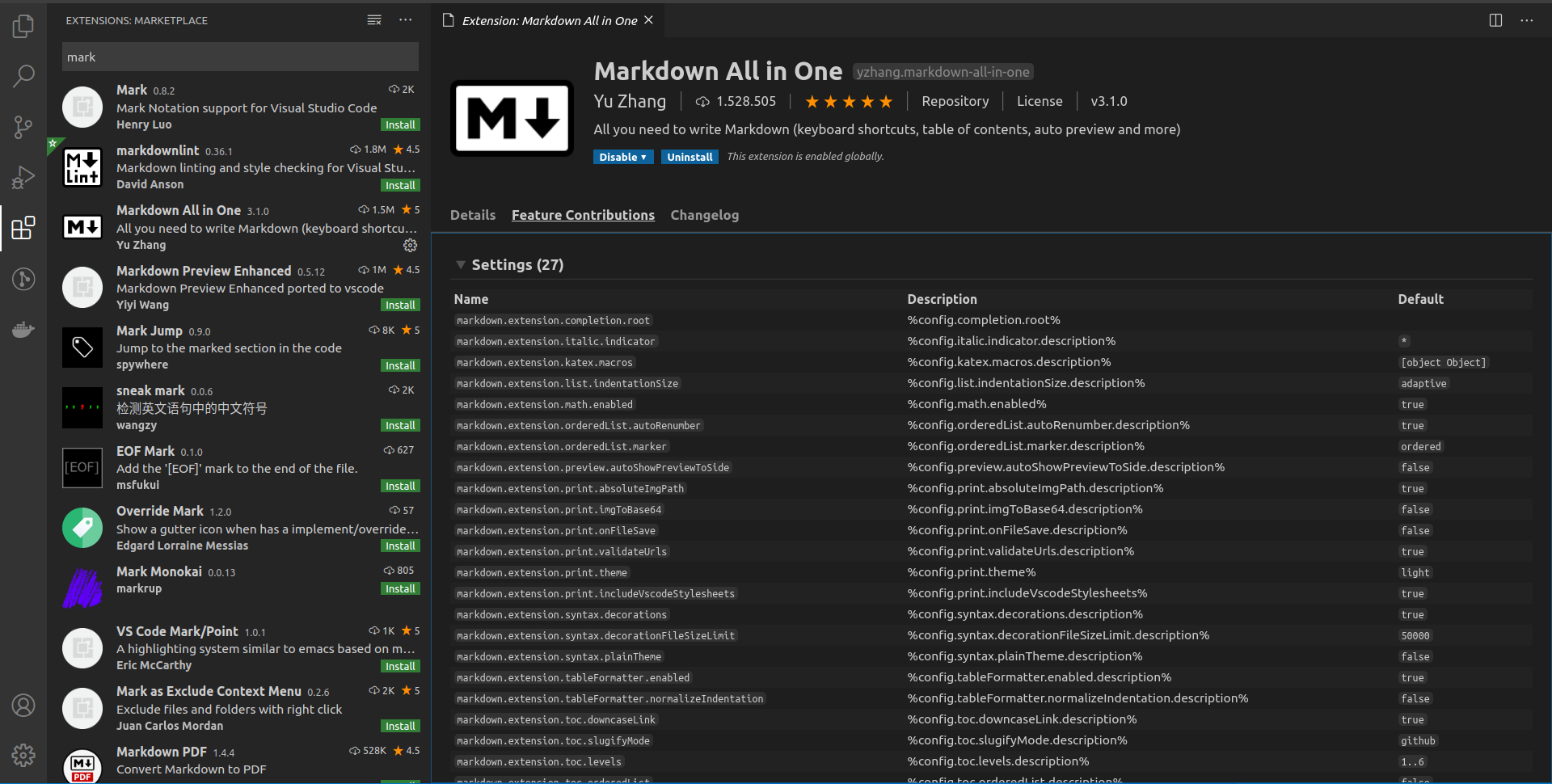Click setting 'markdown.extension.print.theme'
The height and width of the screenshot is (784, 1552).
coord(542,573)
